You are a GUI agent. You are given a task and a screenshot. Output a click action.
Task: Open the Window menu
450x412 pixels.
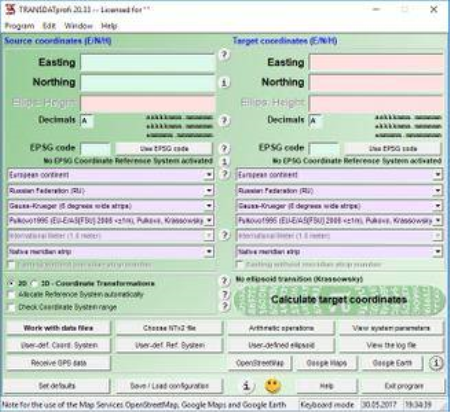(78, 26)
